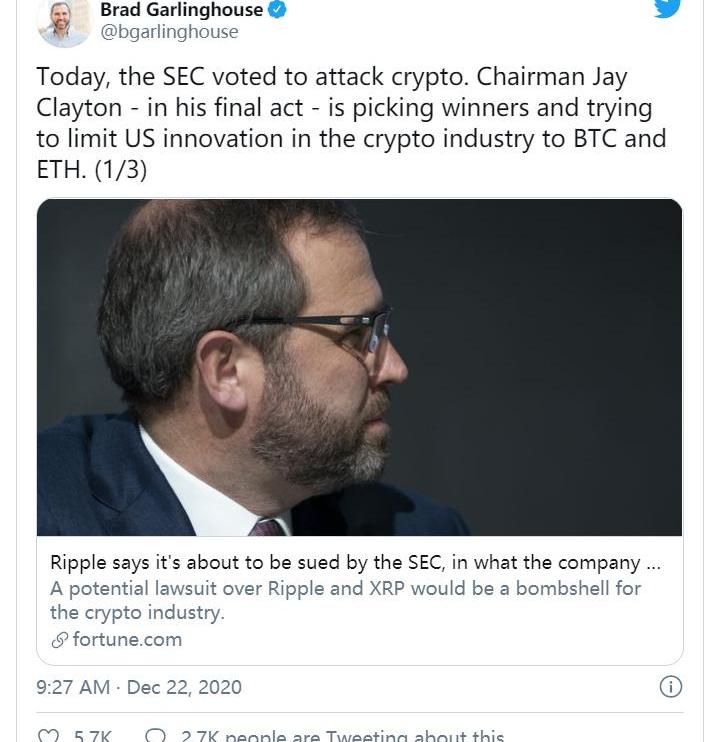This screenshot has width=713, height=742.
Task: Open the Brad Garlinghouse display name
Action: [182, 10]
